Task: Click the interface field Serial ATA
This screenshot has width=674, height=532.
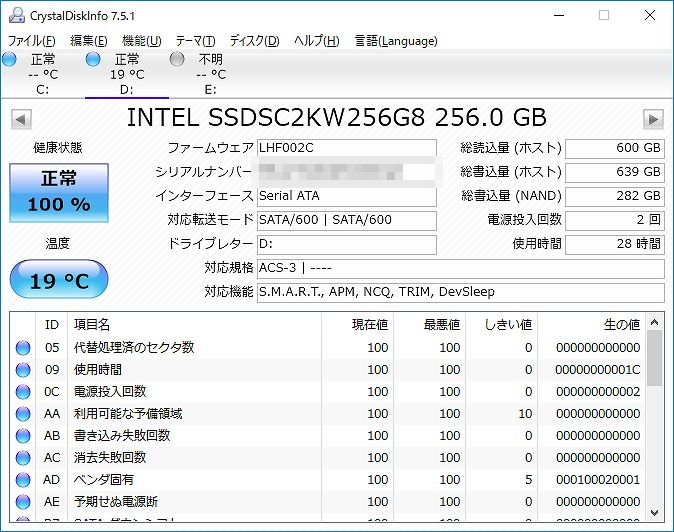Action: click(346, 196)
